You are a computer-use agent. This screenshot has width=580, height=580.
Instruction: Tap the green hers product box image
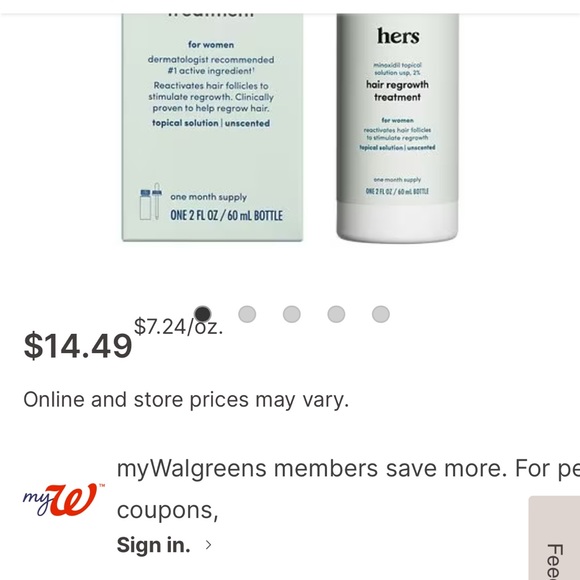click(212, 127)
